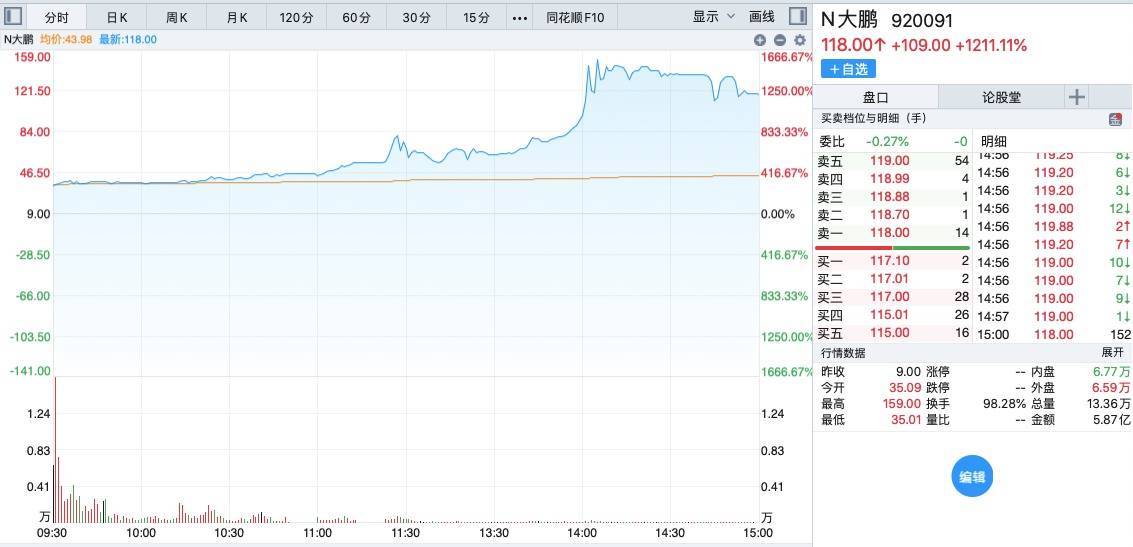The image size is (1133, 547).
Task: Select the 60分 period tab
Action: click(356, 18)
